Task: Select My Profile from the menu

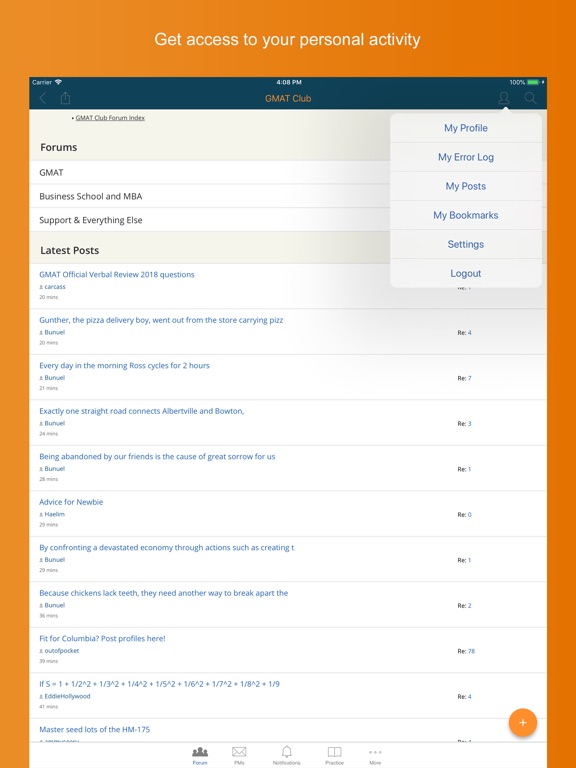Action: pos(466,128)
